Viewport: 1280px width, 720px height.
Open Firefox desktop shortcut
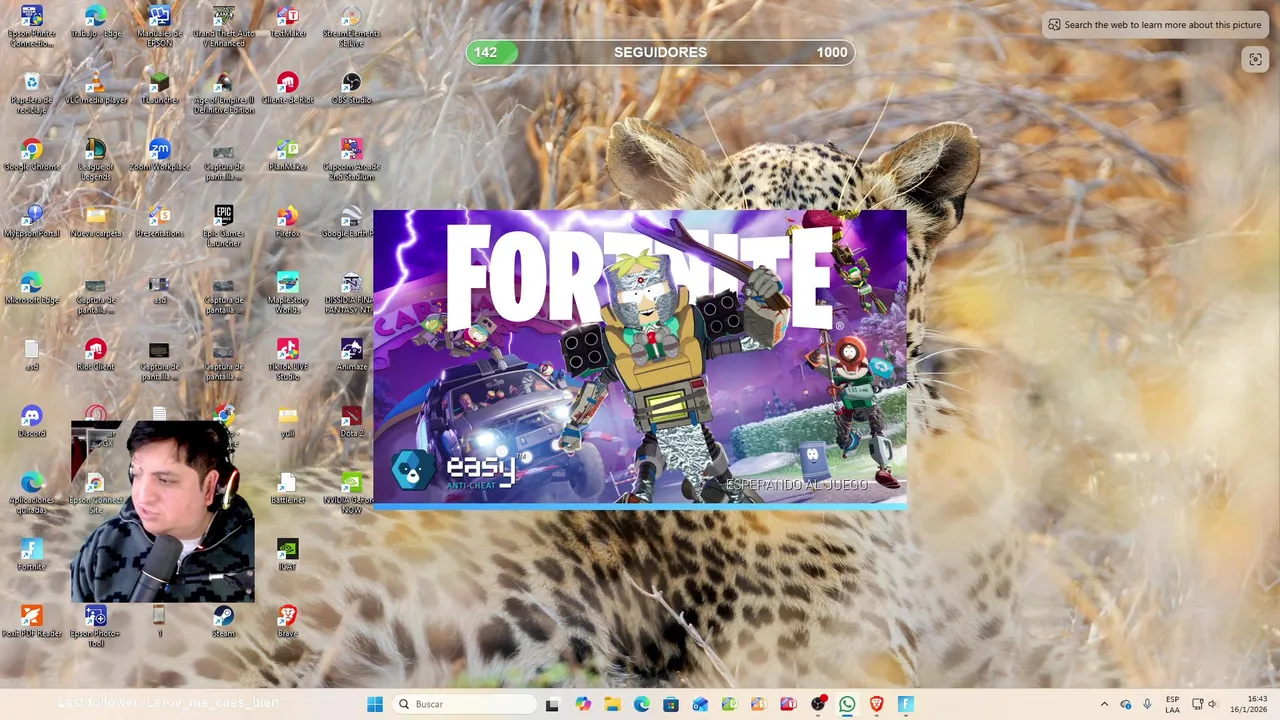click(x=288, y=222)
